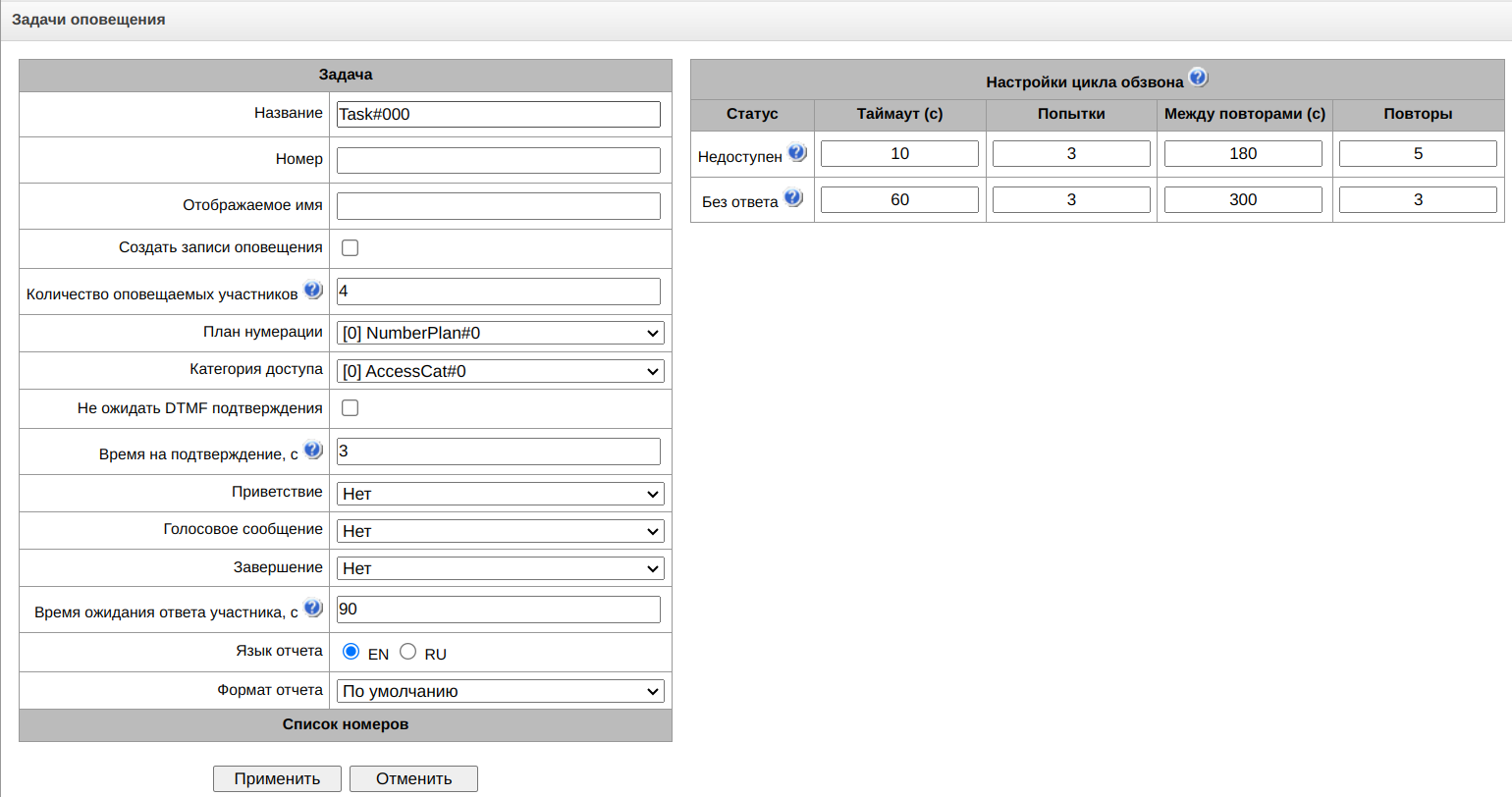Click help icon next to 'Количество оповещаемых участников'
This screenshot has width=1512, height=797.
(x=313, y=290)
